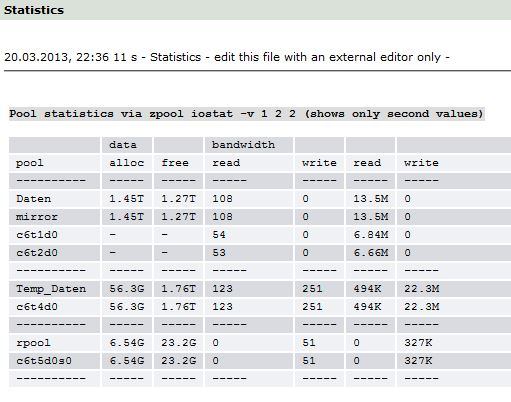This screenshot has height=402, width=511.
Task: Select 13.5M in the Daten row
Action: 371,199
